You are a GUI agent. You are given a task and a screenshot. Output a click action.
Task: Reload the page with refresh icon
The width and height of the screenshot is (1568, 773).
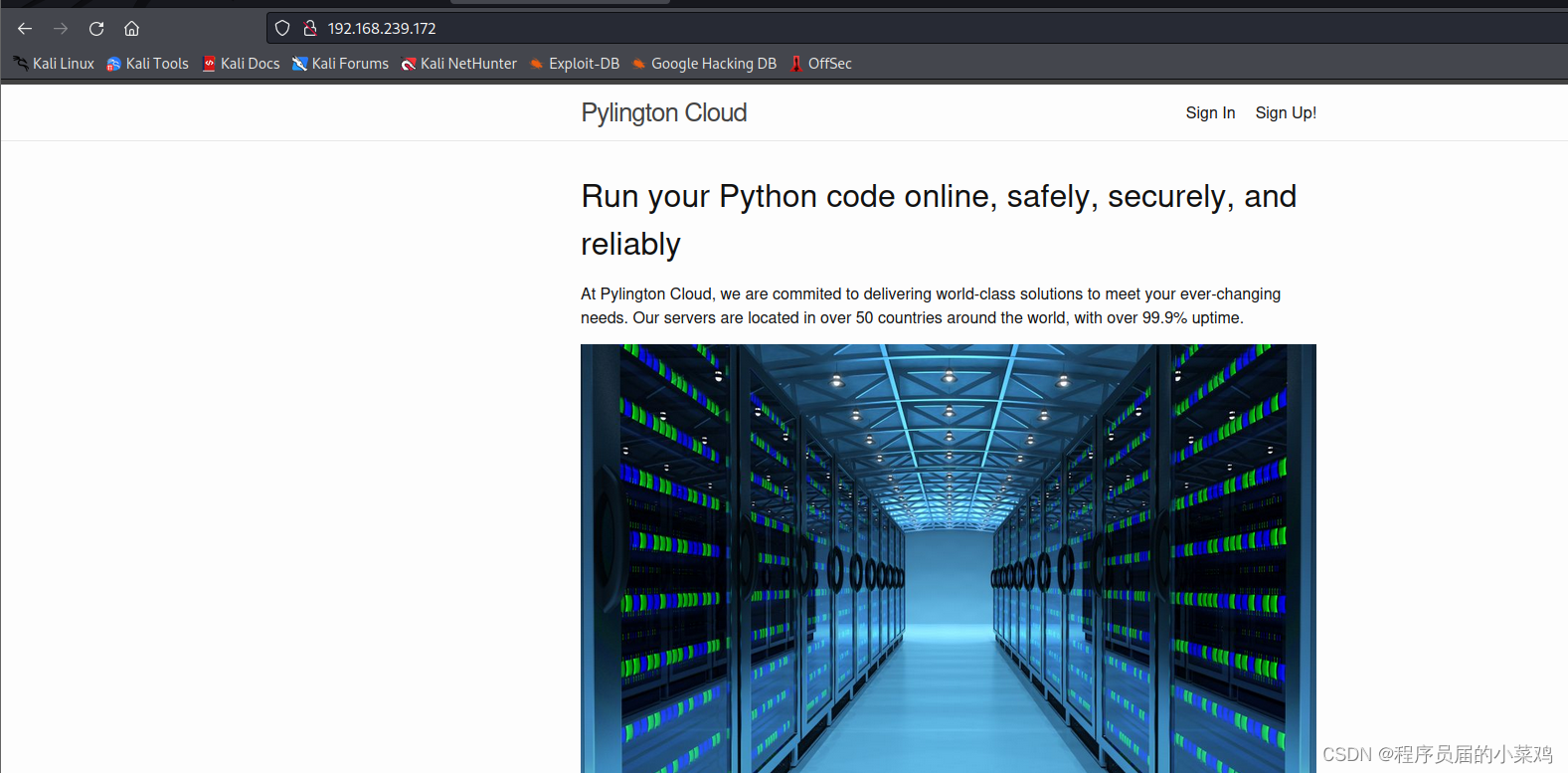tap(96, 29)
